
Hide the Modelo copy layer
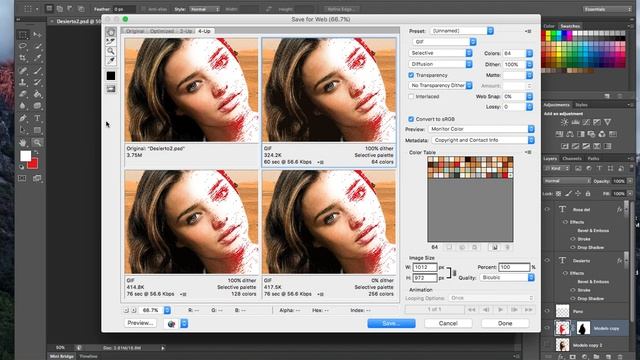click(547, 328)
